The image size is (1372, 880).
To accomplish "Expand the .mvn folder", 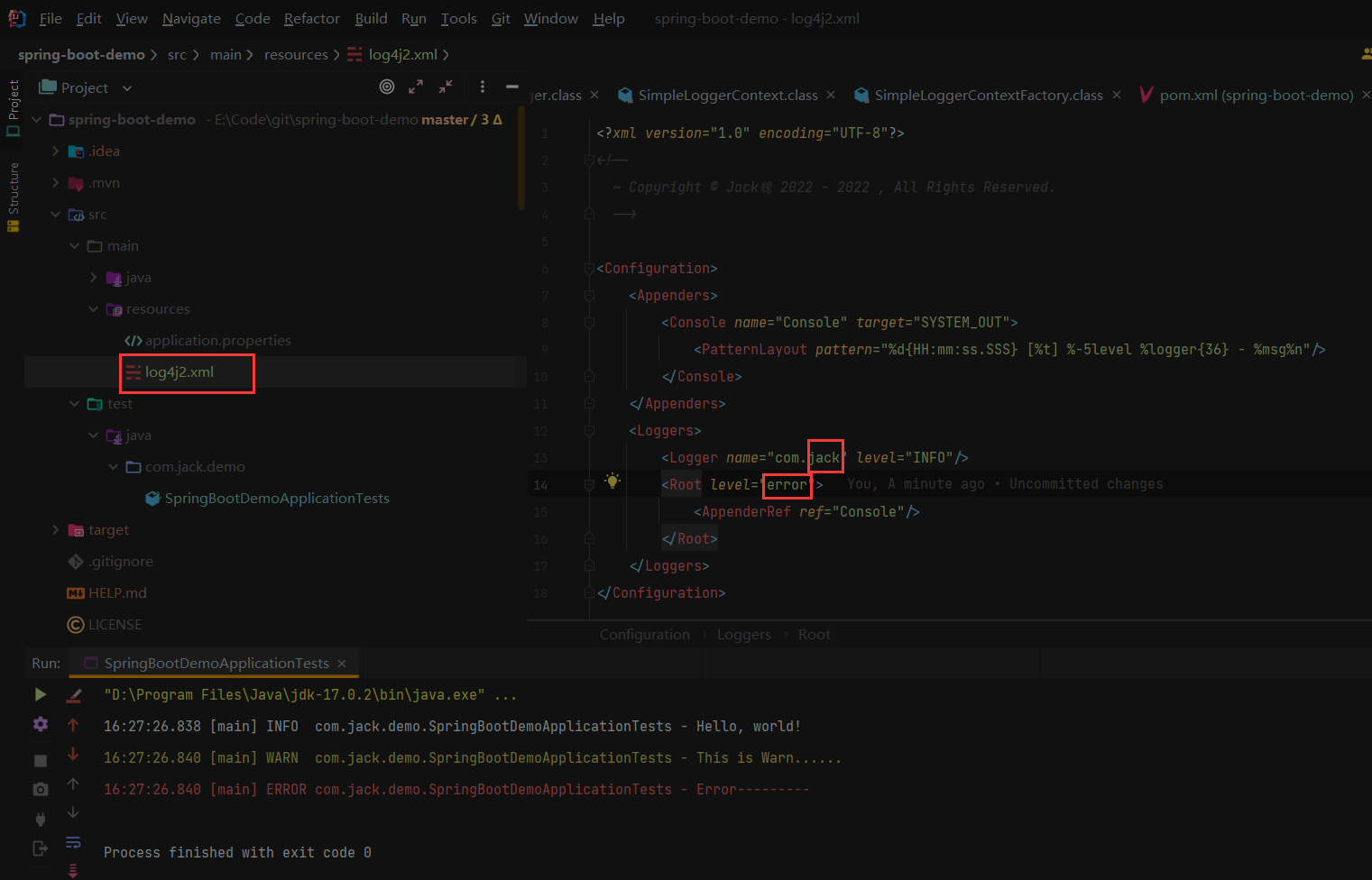I will [56, 183].
